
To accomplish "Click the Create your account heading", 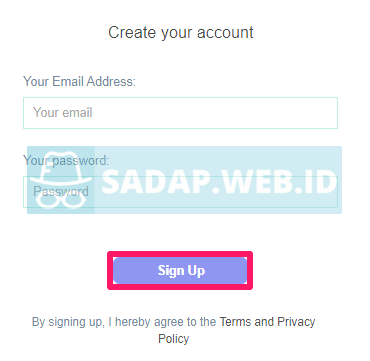I will coord(181,33).
